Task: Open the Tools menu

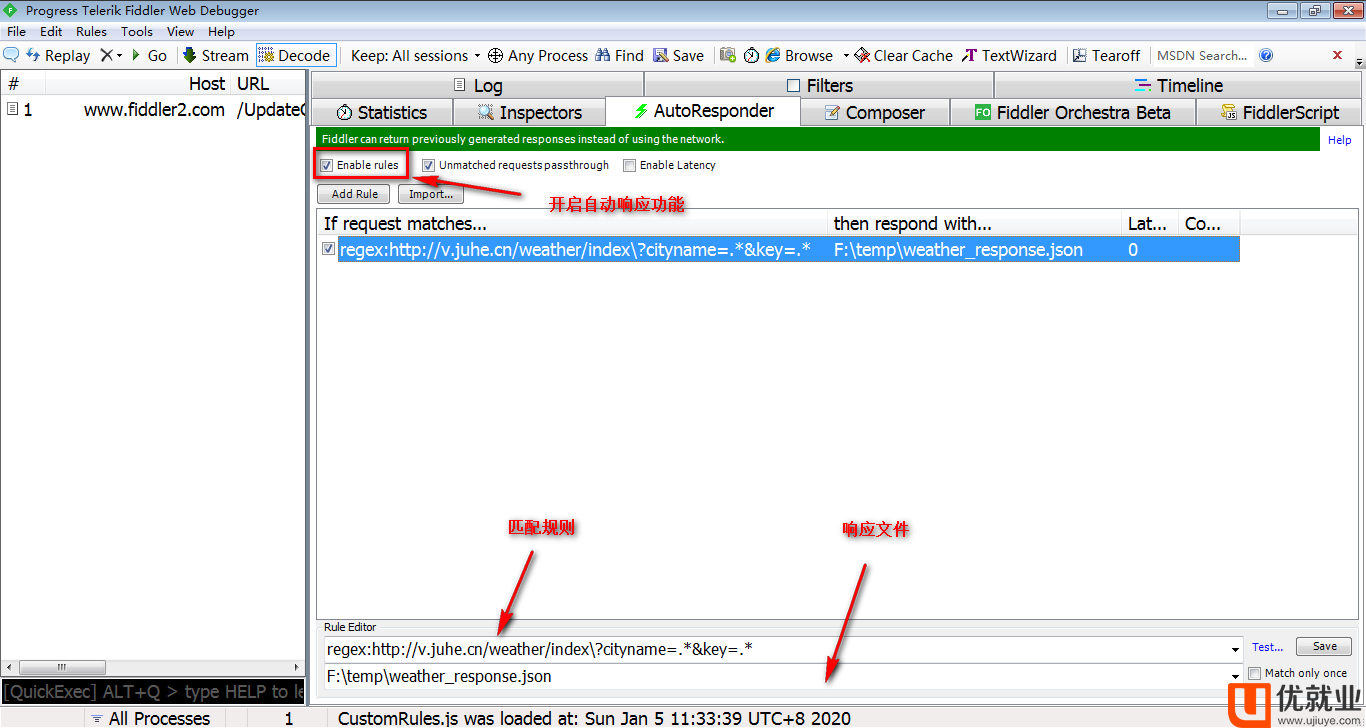Action: (137, 32)
